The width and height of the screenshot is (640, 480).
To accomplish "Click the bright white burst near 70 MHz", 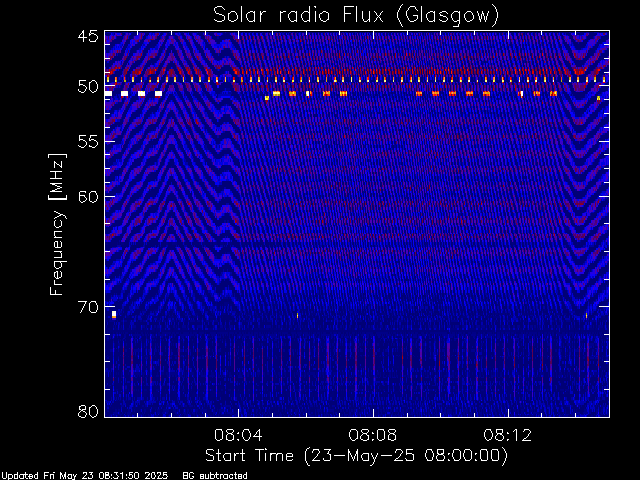I will point(114,314).
